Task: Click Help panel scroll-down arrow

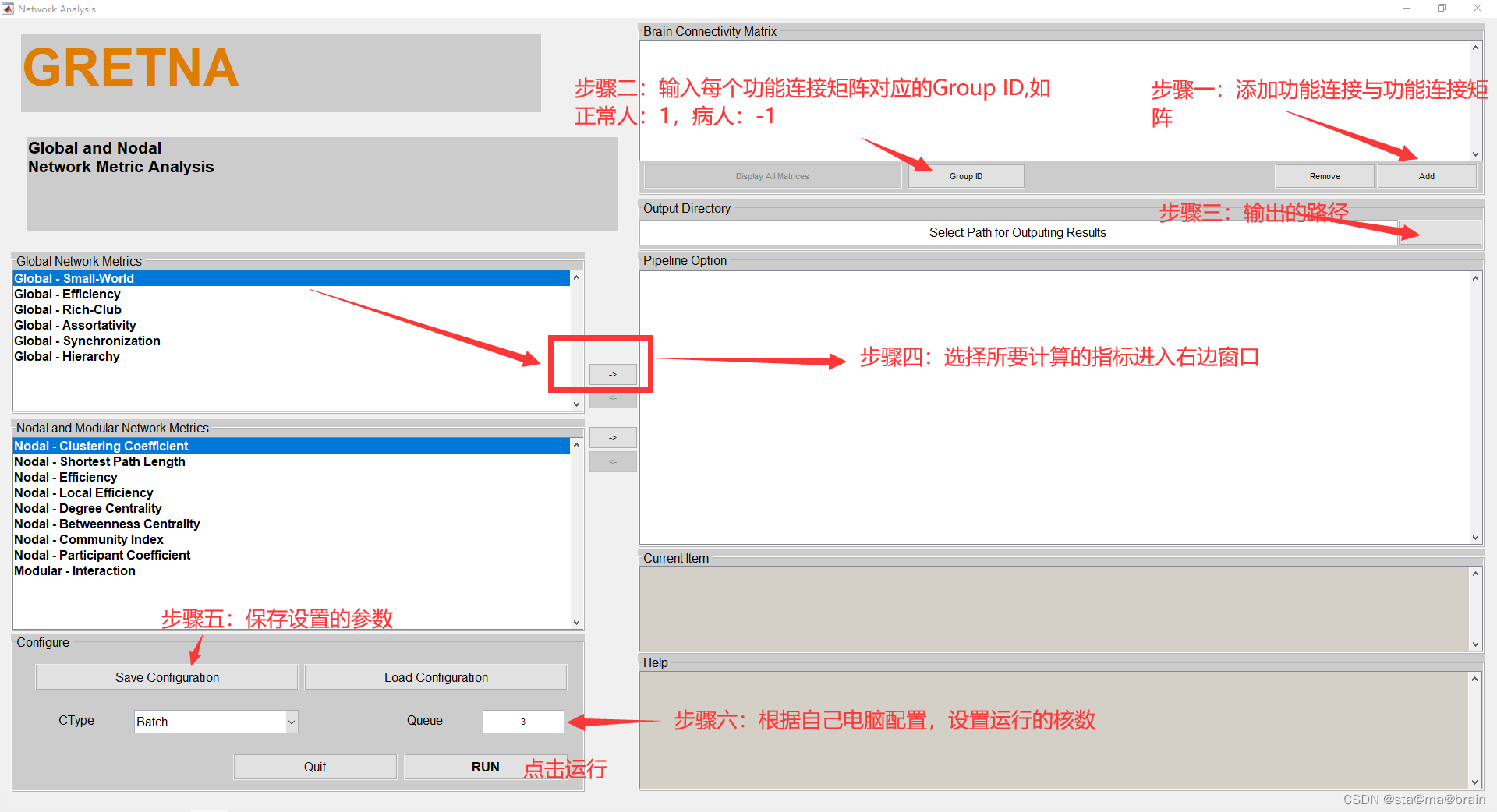Action: (x=1474, y=782)
